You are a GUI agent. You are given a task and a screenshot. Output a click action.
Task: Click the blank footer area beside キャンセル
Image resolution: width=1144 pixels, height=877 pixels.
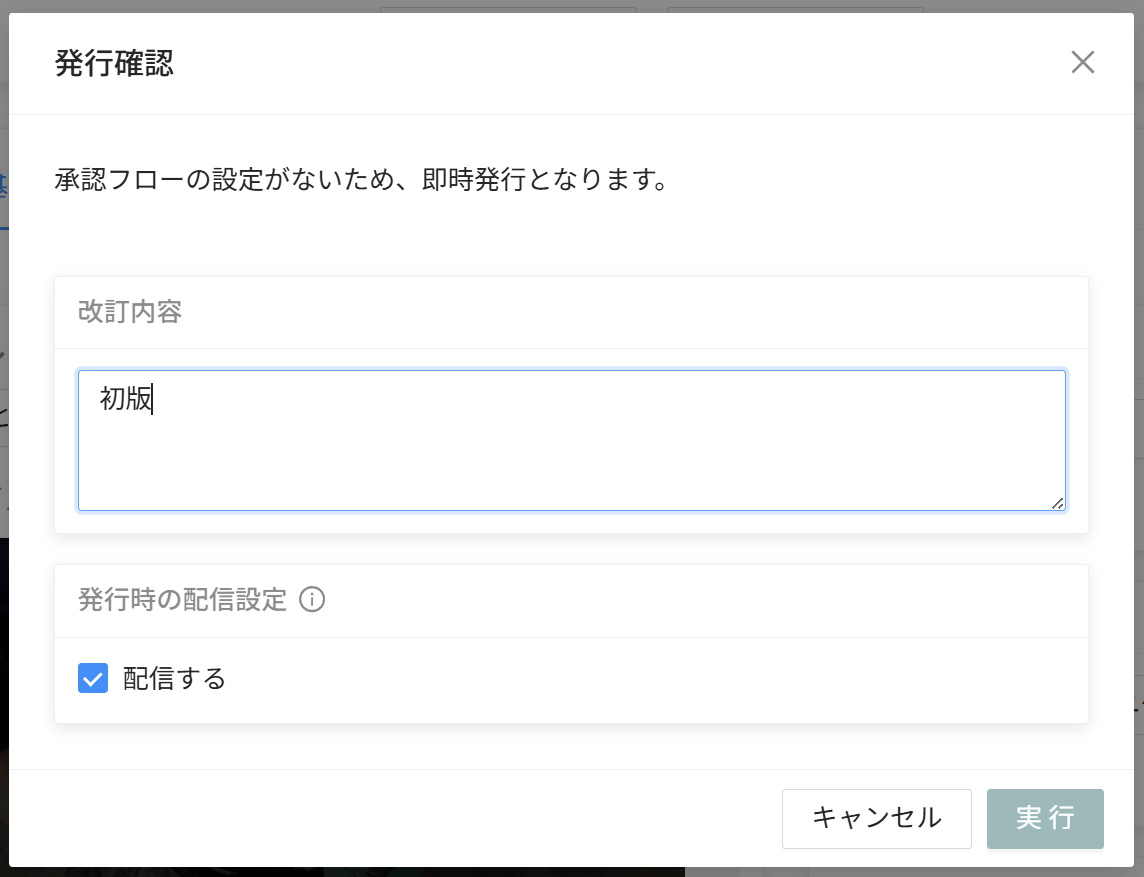(400, 818)
